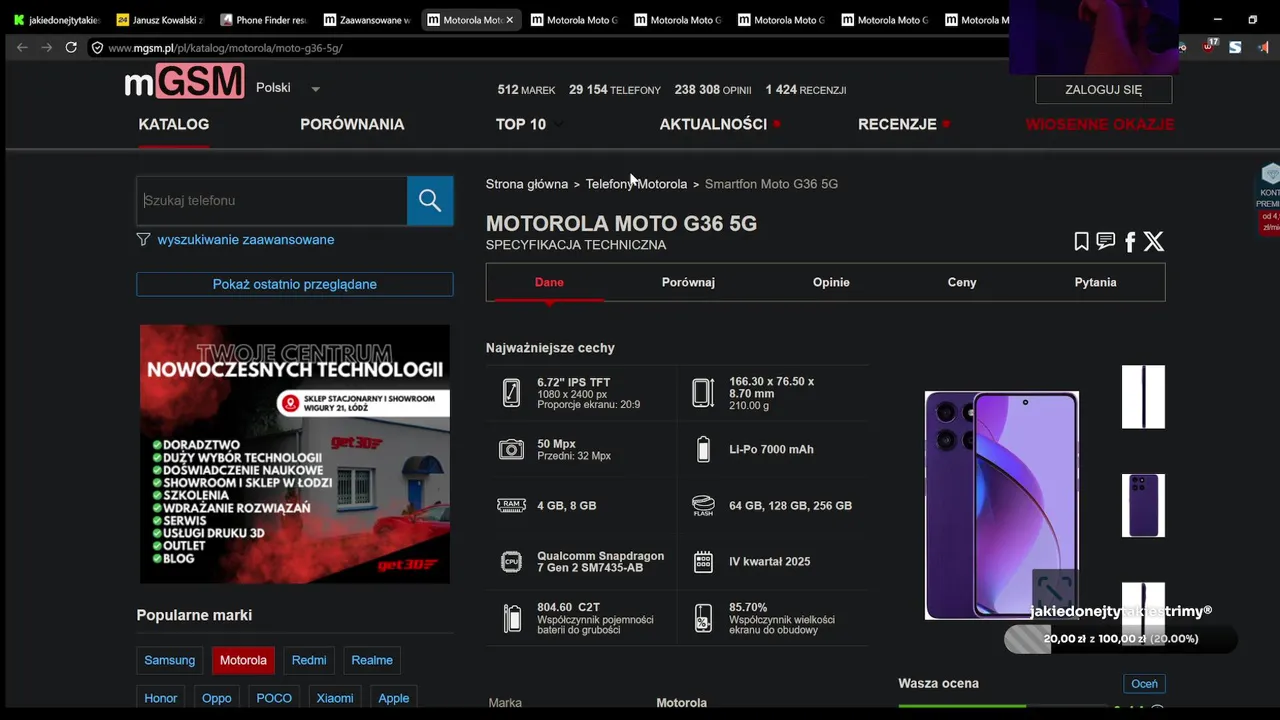Screen dimensions: 1280x720
Task: Select the Realme brand button
Action: [x=372, y=660]
